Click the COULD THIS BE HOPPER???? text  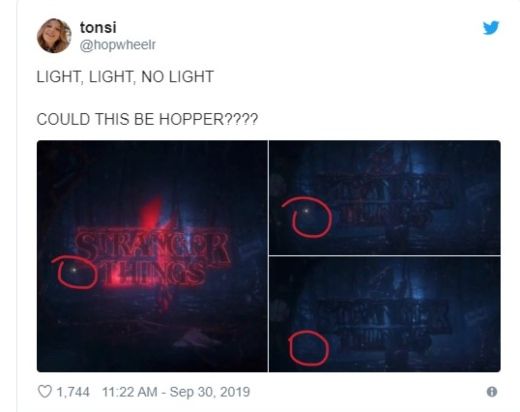pos(147,119)
